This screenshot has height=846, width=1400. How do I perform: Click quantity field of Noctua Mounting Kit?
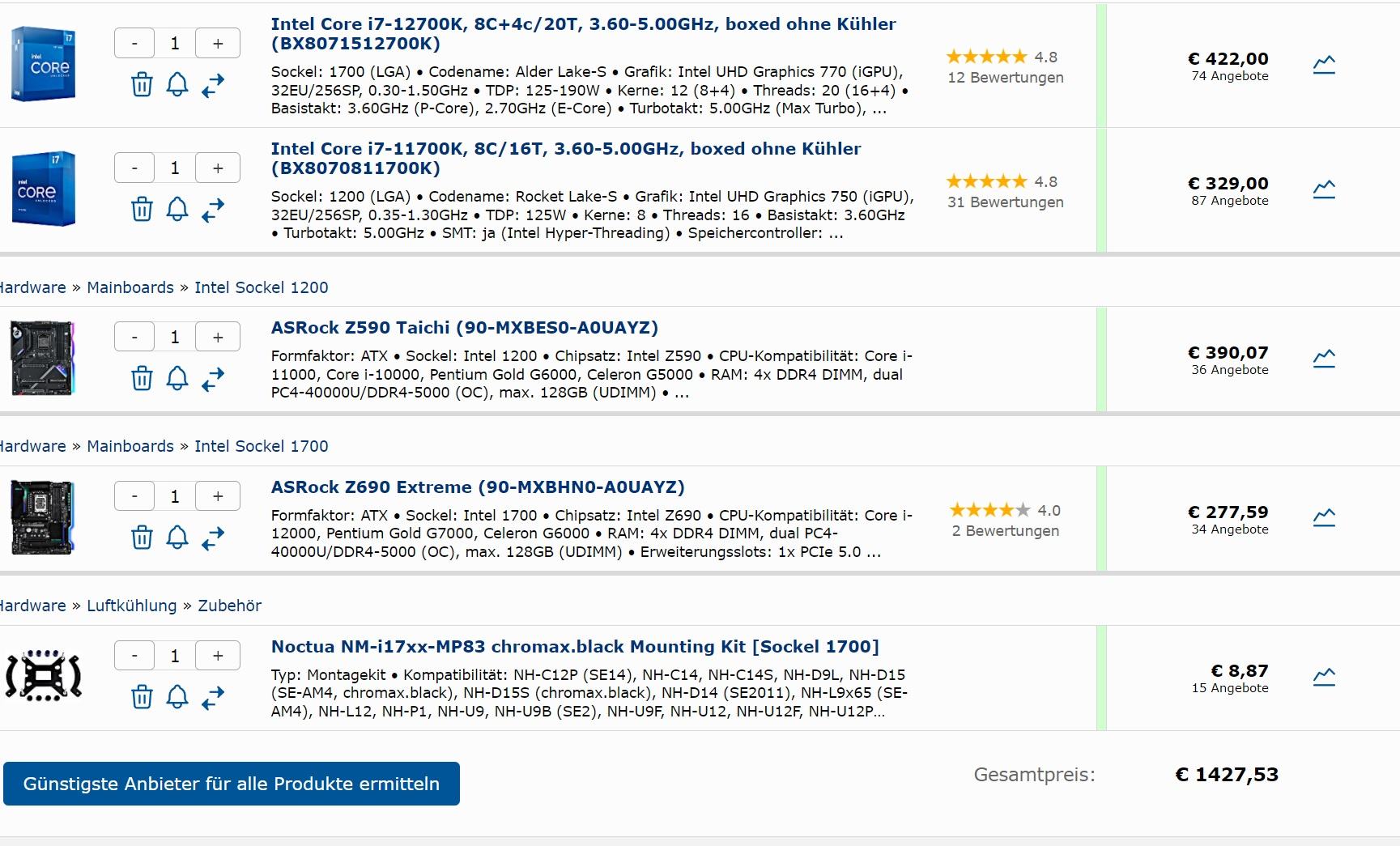point(175,656)
